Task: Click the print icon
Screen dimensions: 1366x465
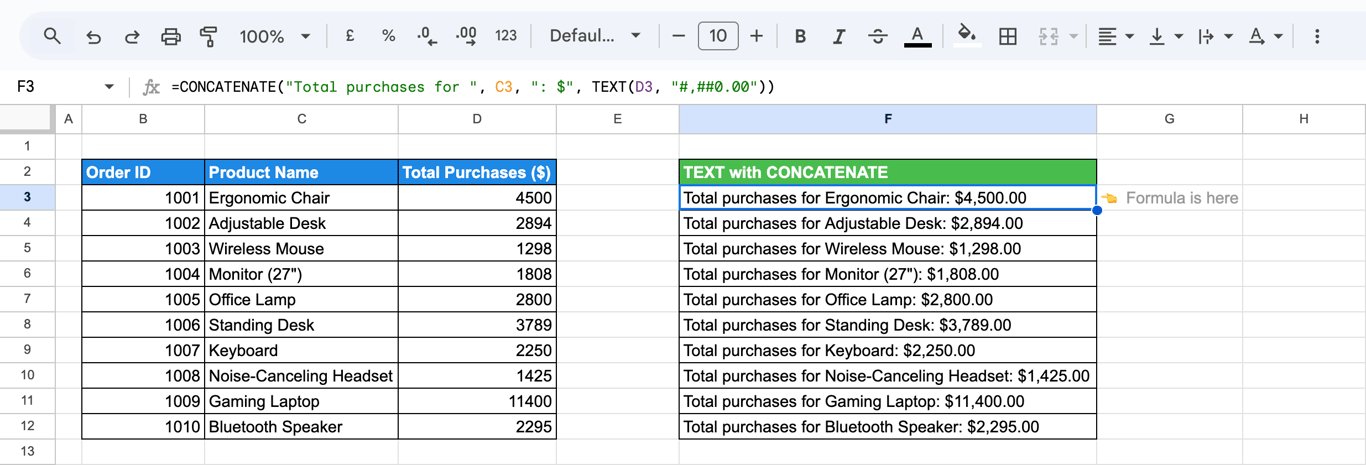Action: point(171,36)
